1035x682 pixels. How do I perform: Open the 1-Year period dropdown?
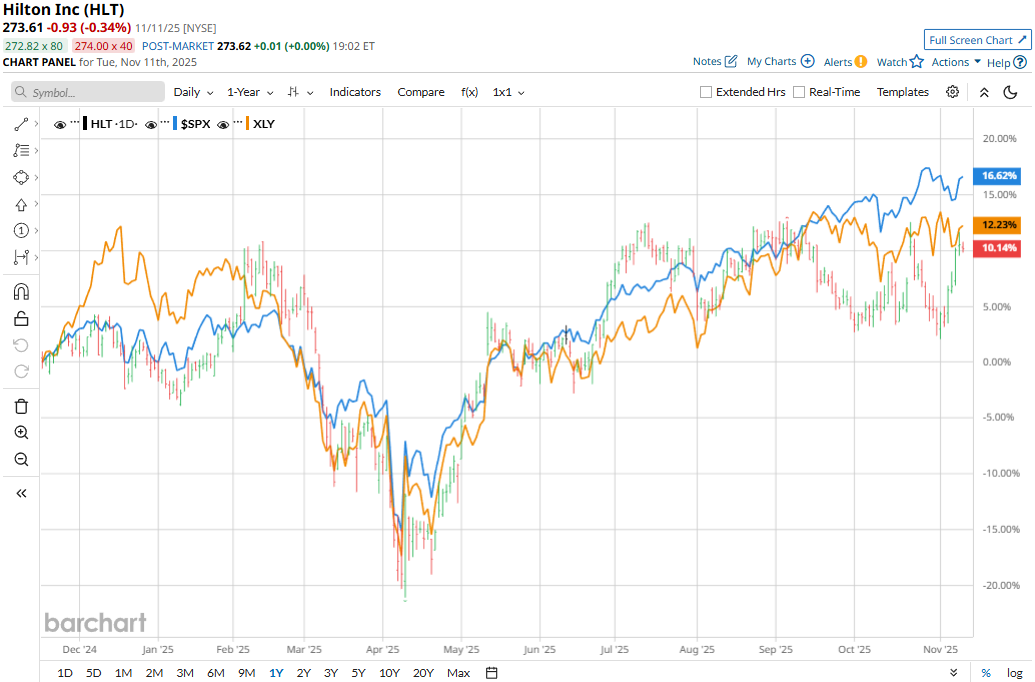click(250, 92)
